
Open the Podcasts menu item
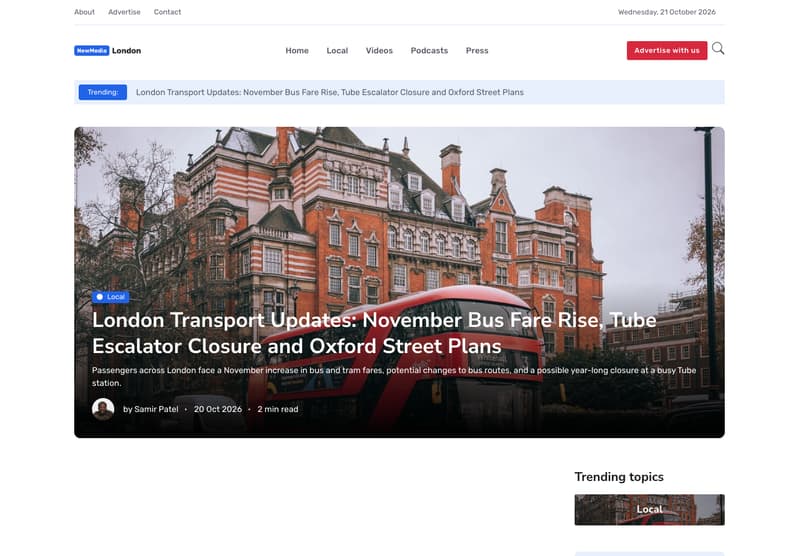coord(429,50)
